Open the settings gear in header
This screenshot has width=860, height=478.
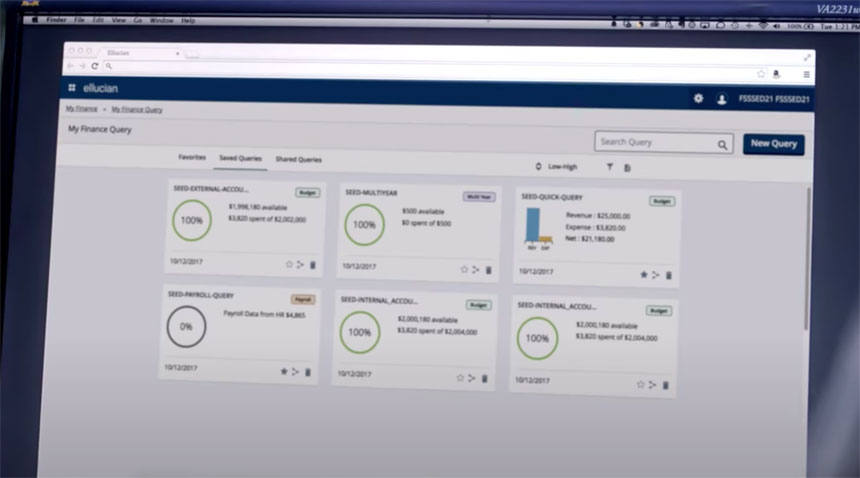(x=698, y=98)
